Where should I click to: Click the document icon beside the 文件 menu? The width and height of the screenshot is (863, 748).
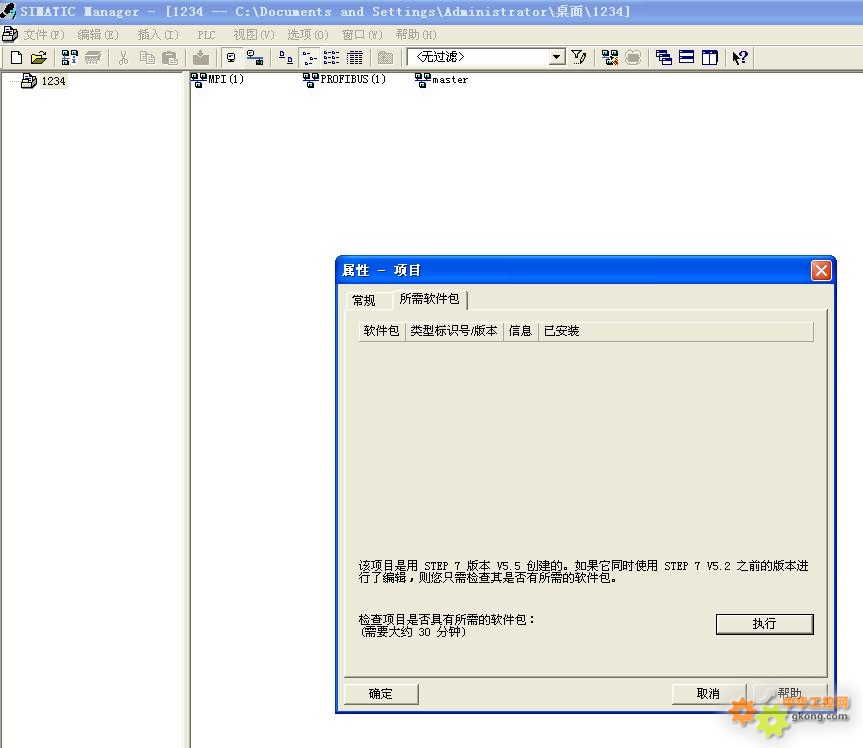point(10,34)
